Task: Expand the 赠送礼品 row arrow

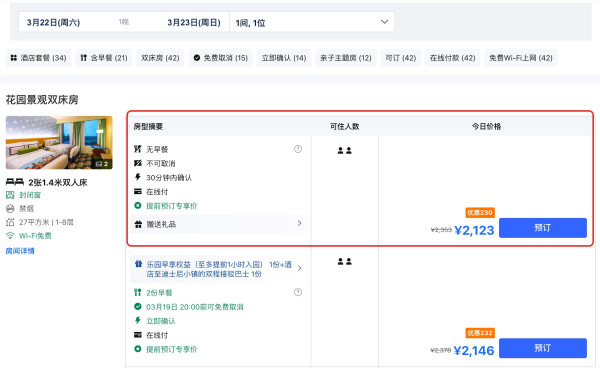Action: click(x=299, y=223)
